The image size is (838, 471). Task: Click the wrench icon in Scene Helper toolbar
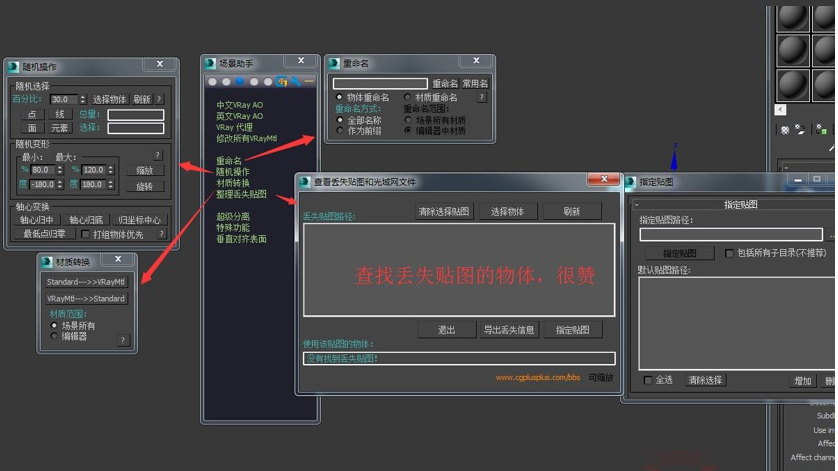296,81
